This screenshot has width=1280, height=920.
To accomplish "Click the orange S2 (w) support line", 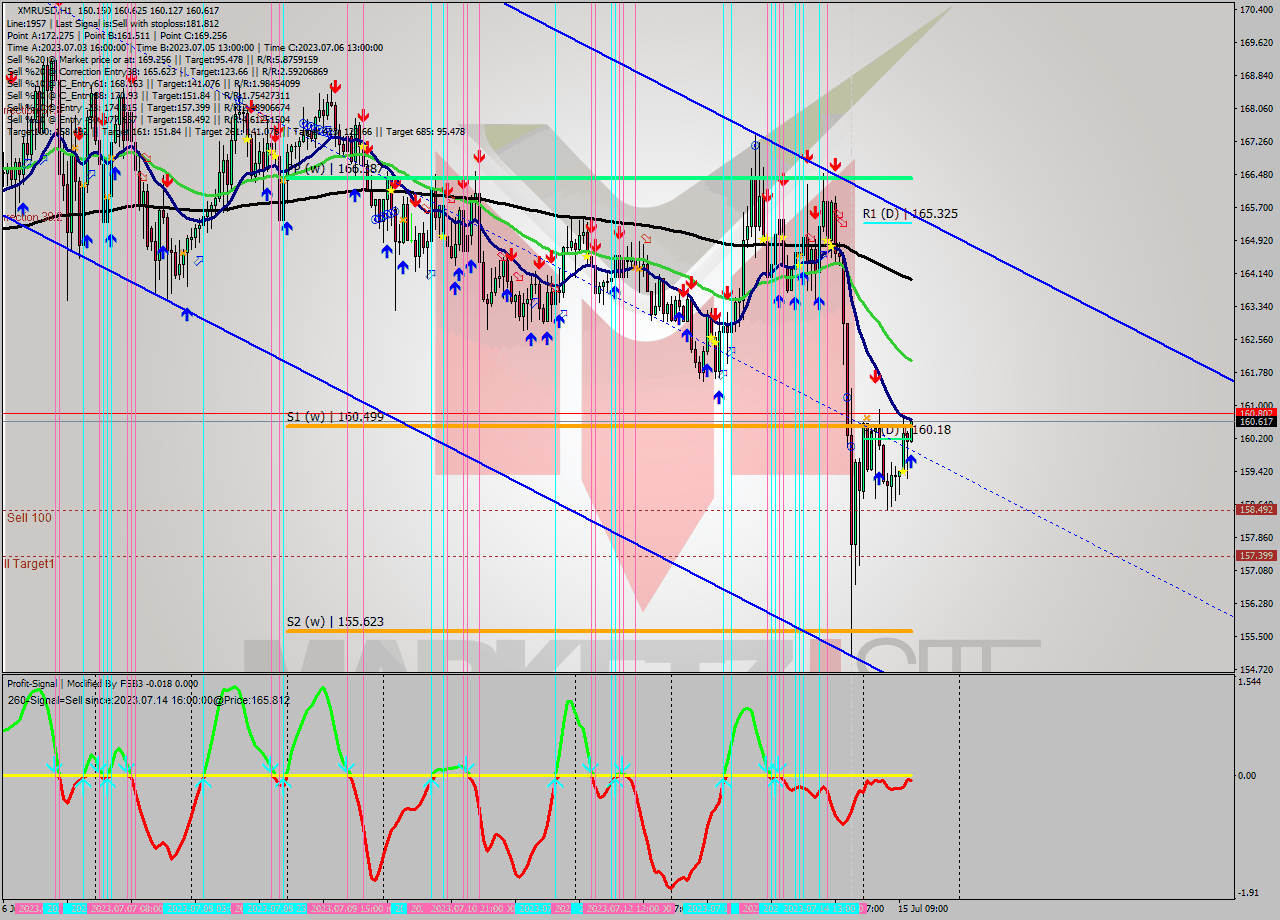I will coord(598,631).
